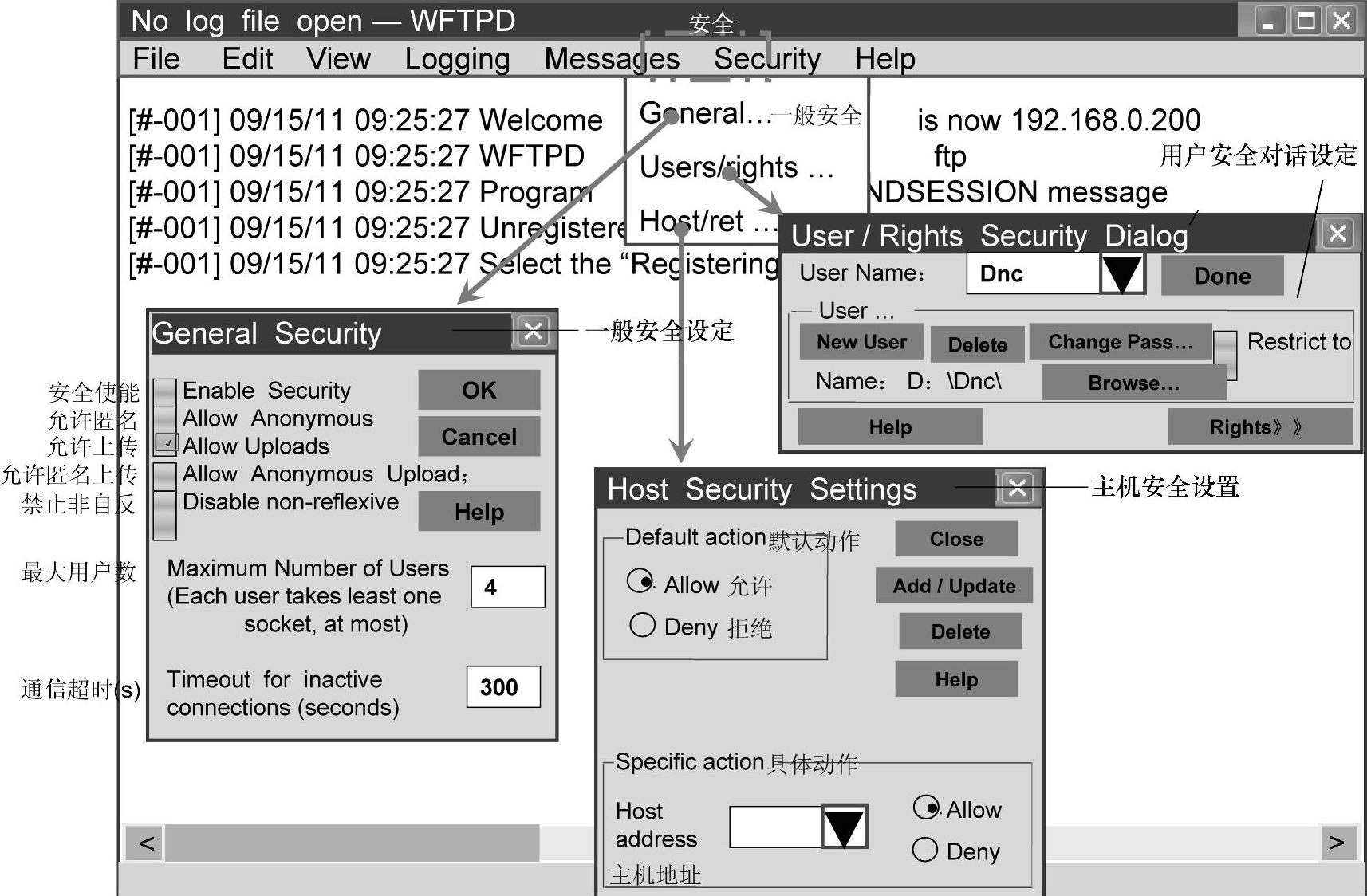Close the WFTPD main window
The image size is (1367, 896).
[x=1341, y=21]
